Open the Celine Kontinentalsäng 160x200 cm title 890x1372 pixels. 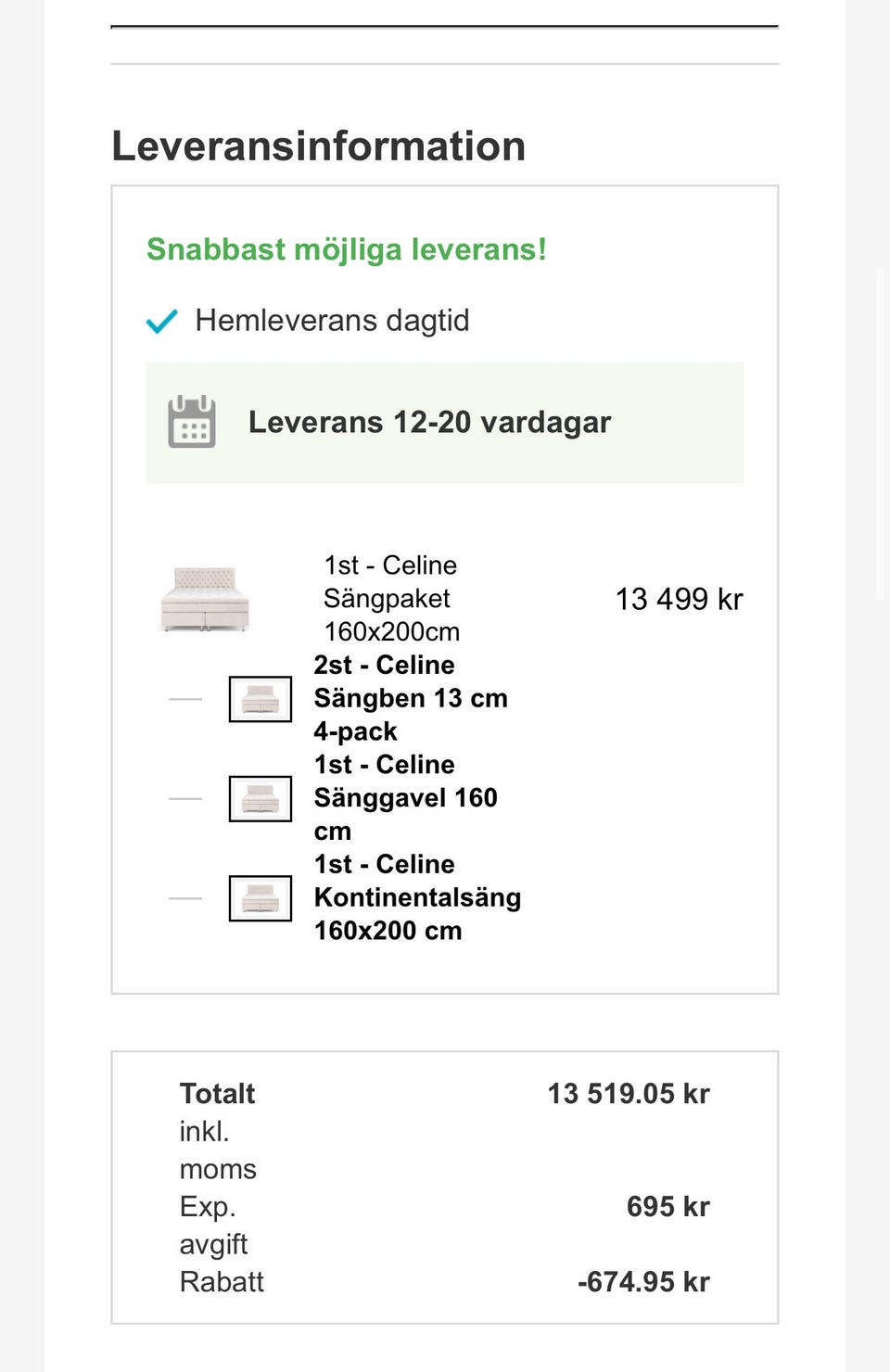point(417,897)
